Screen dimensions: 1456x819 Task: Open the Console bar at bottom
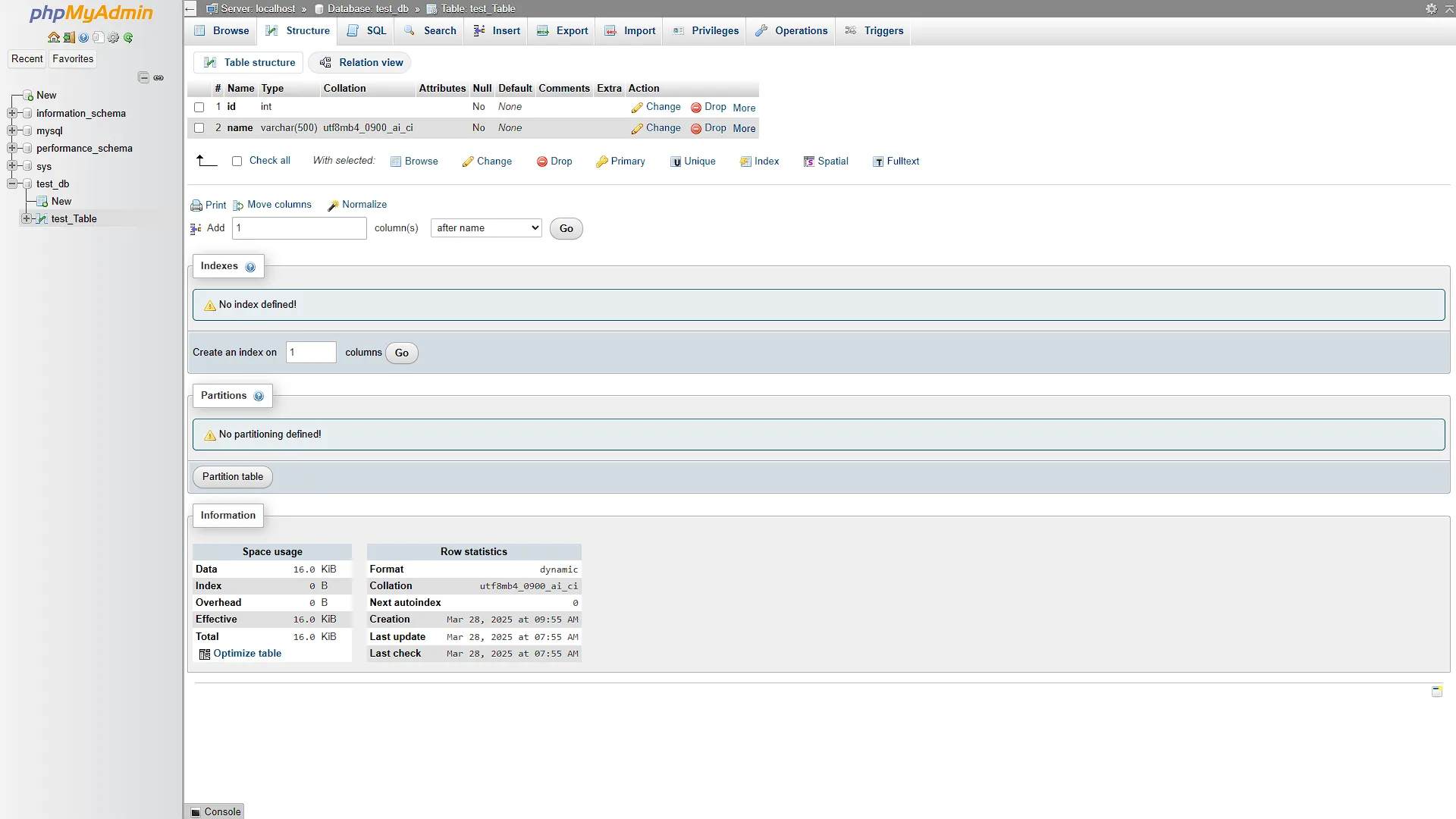(x=215, y=811)
